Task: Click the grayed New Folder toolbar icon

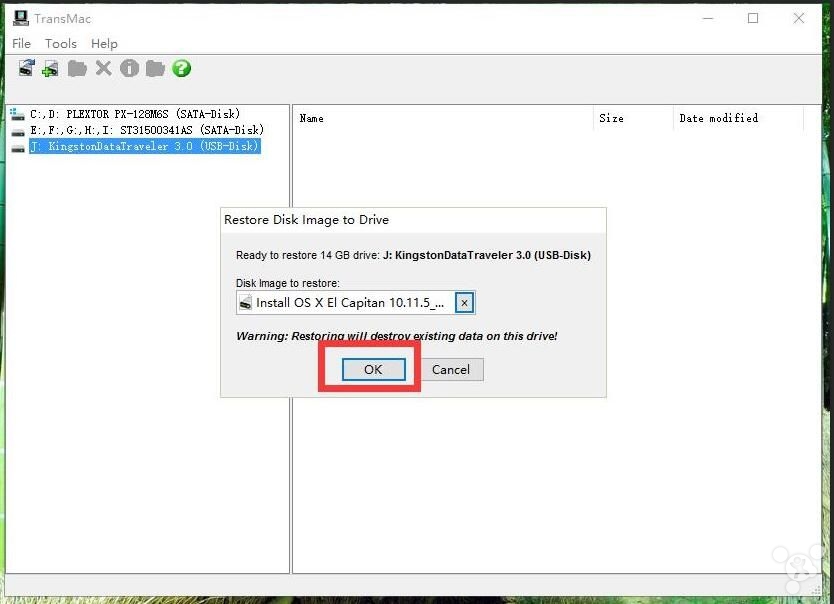Action: pos(77,69)
